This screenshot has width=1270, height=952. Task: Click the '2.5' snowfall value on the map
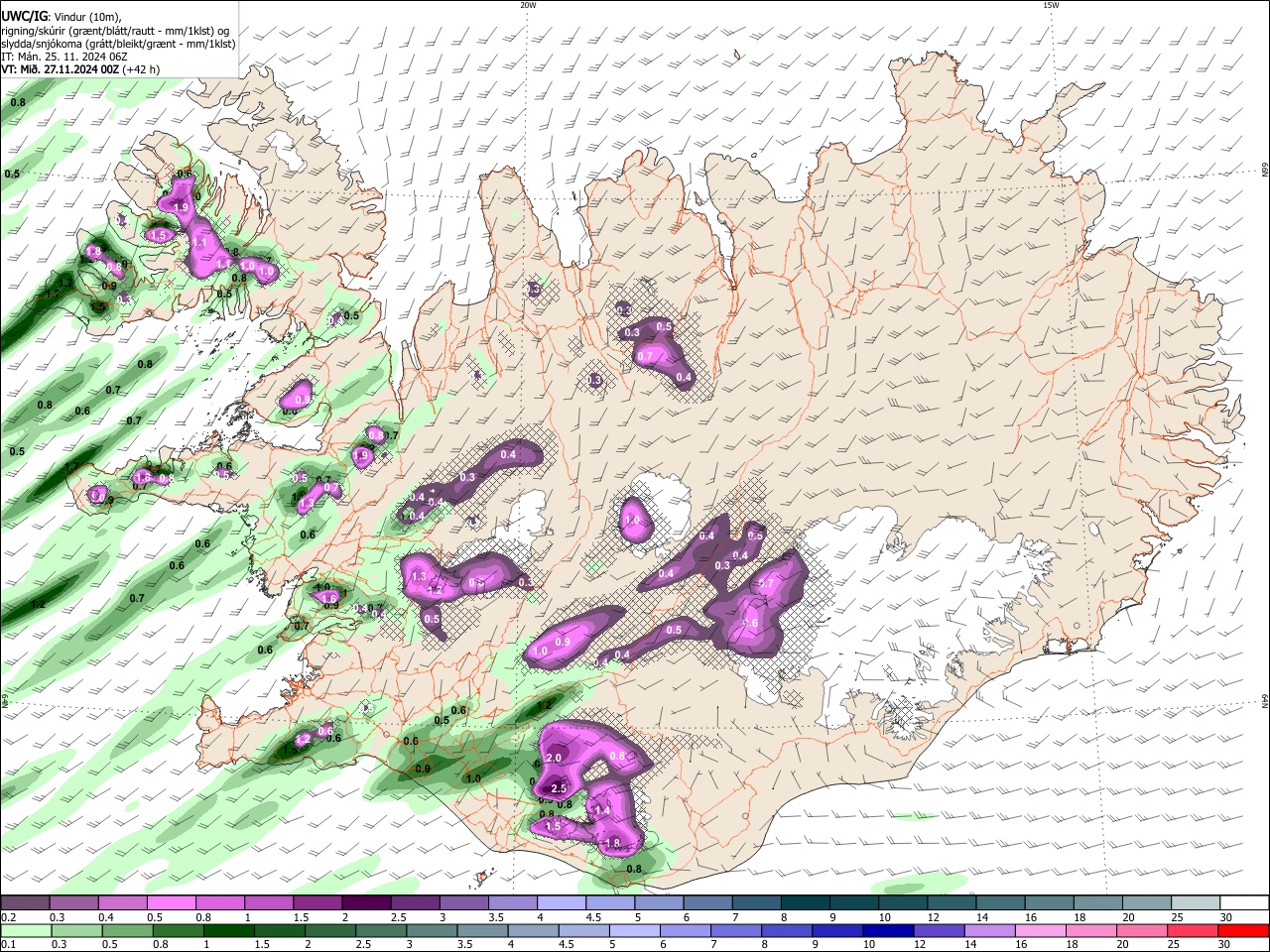click(x=558, y=788)
